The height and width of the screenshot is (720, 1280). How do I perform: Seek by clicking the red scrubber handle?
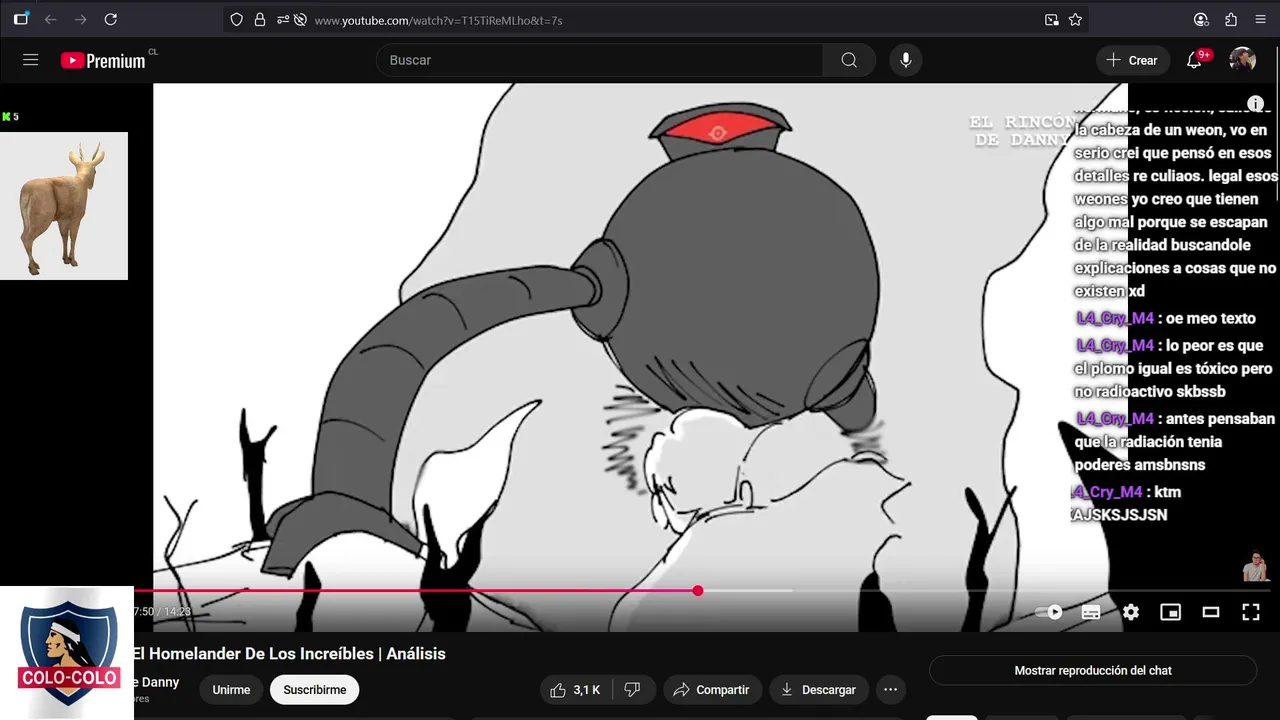pyautogui.click(x=698, y=591)
